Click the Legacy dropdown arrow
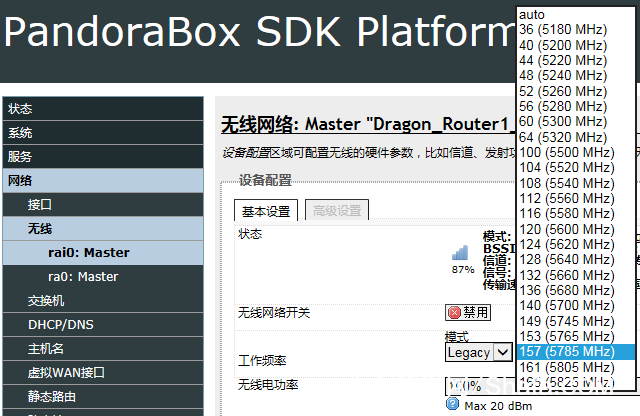Viewport: 640px width, 416px height. click(503, 352)
